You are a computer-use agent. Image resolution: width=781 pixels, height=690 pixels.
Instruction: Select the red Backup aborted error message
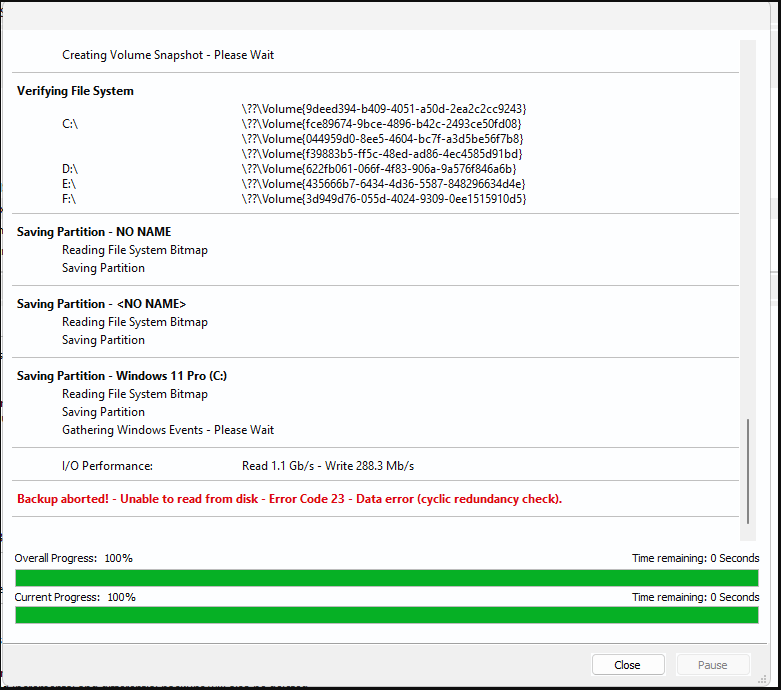[x=289, y=499]
